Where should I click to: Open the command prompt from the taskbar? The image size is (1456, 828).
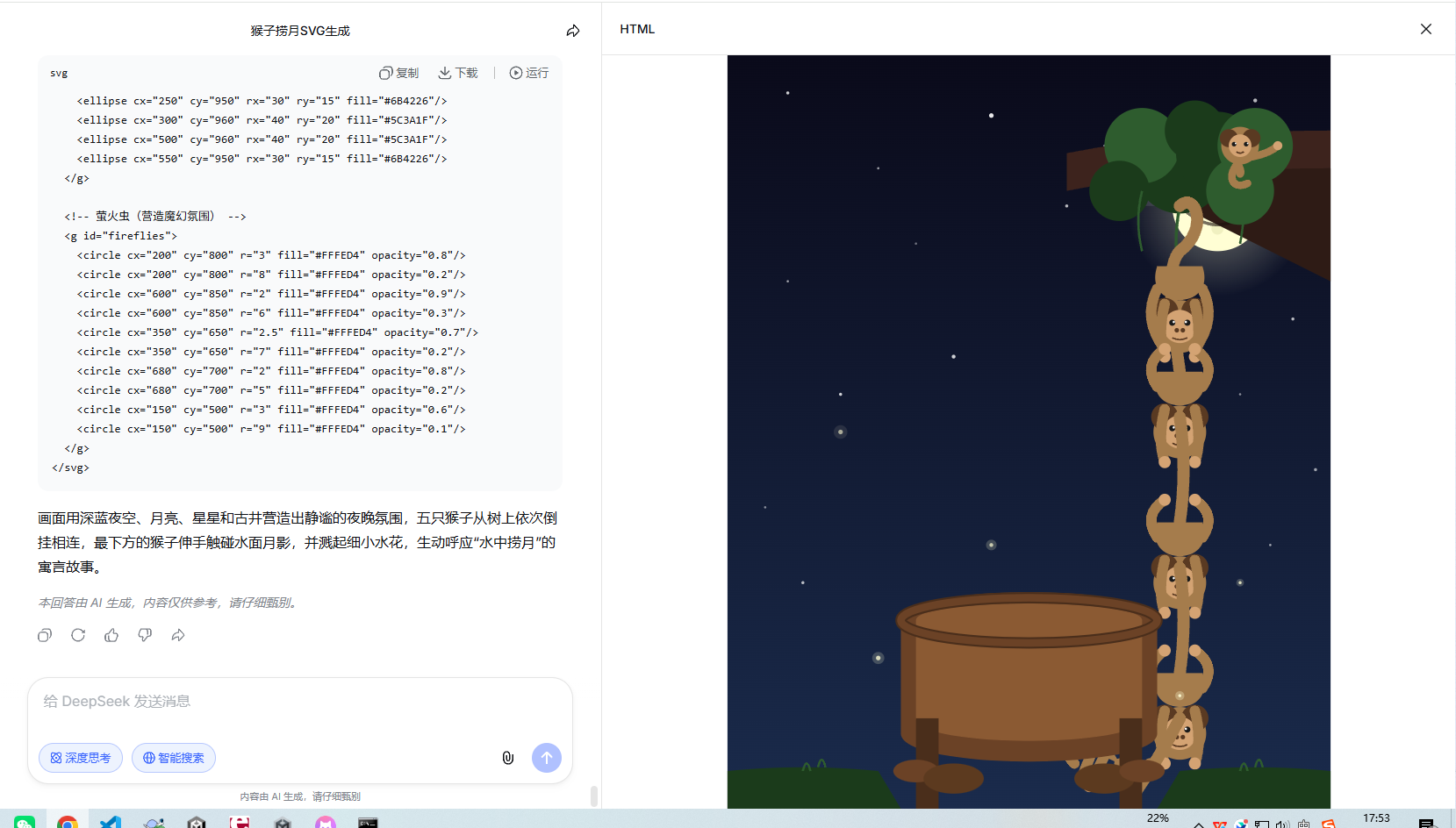(369, 822)
